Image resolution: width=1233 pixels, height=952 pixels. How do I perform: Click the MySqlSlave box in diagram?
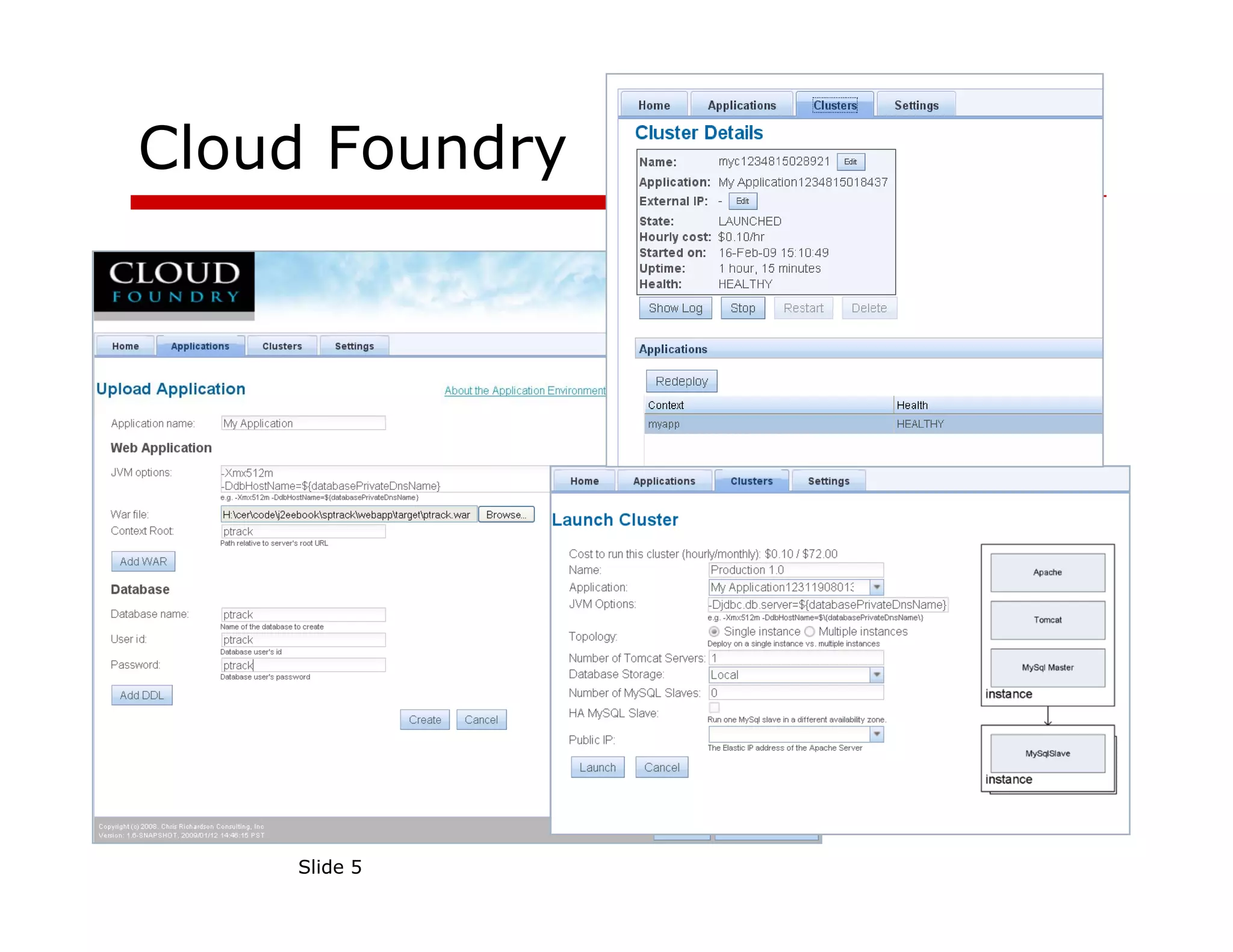click(x=1048, y=753)
